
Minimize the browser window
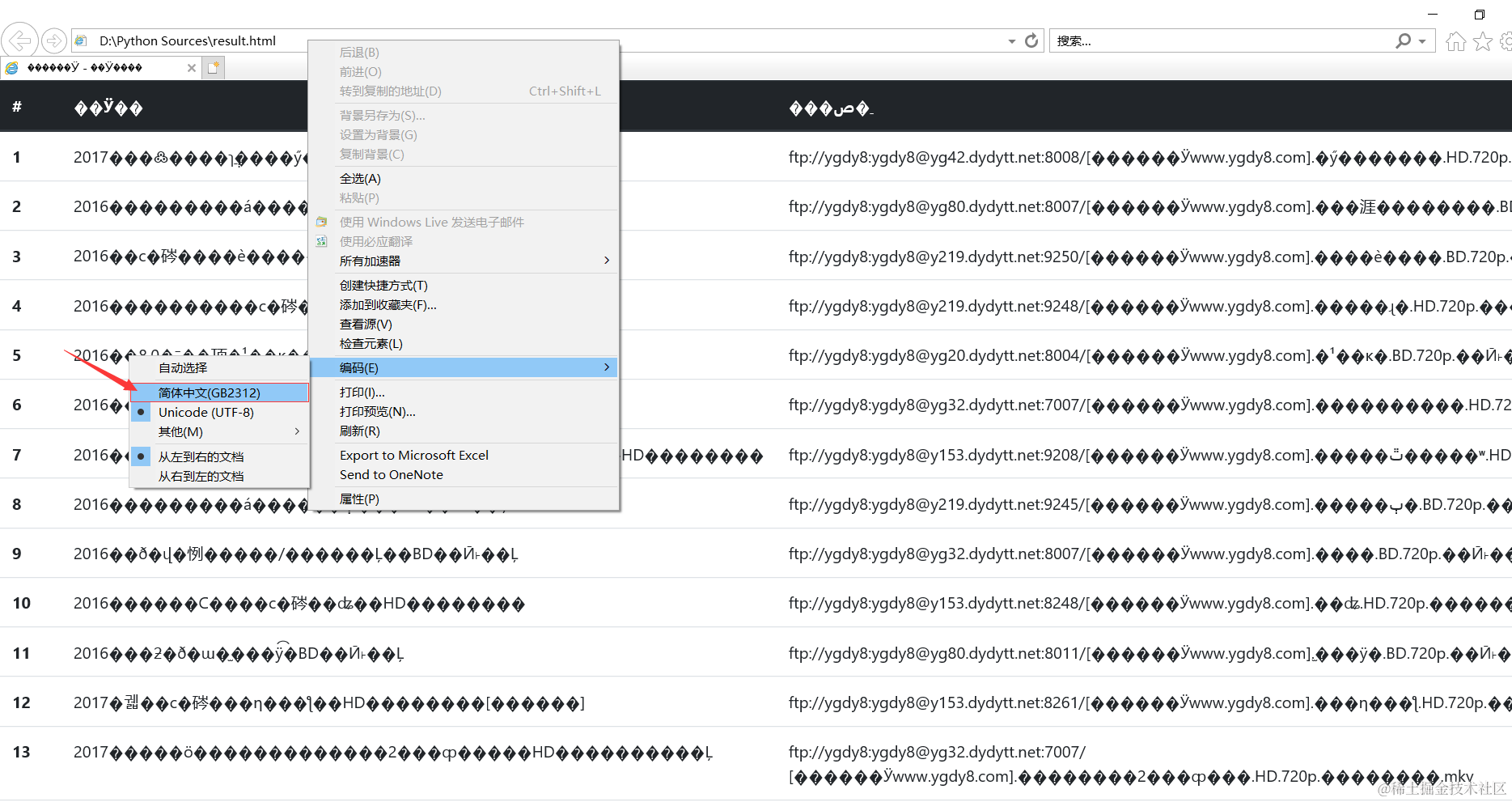pyautogui.click(x=1433, y=15)
